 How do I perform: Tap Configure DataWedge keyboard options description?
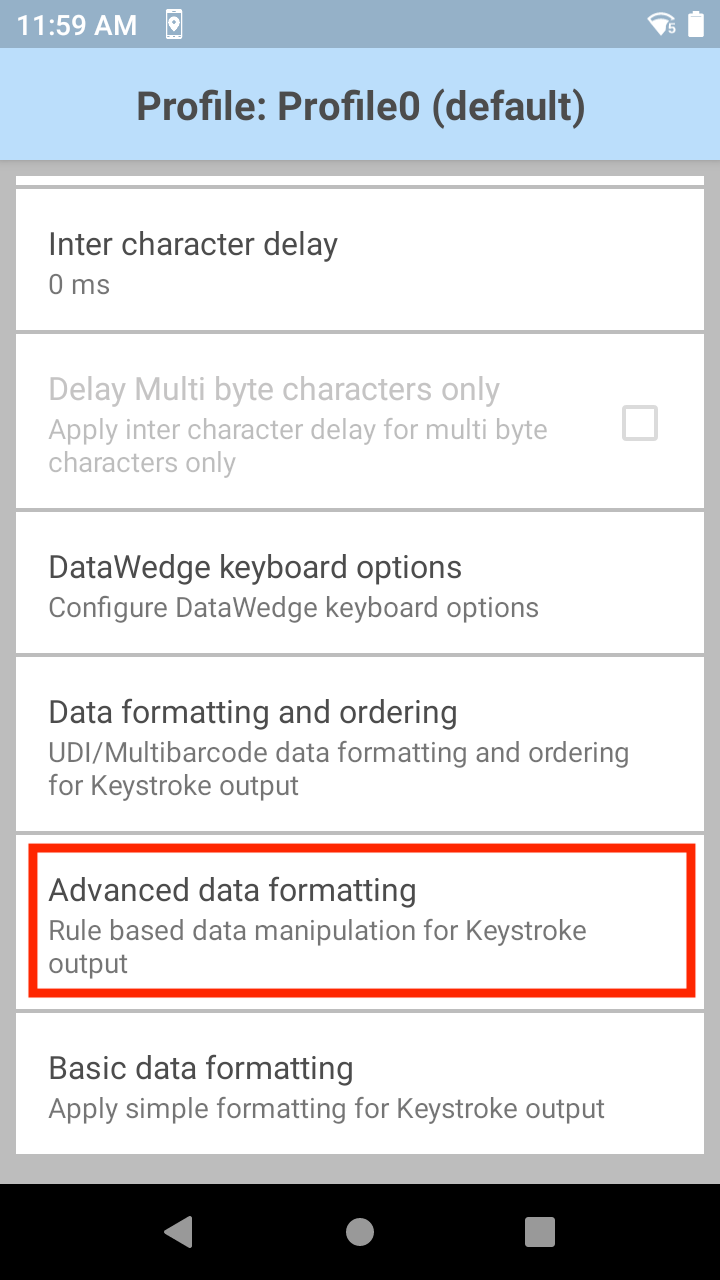pyautogui.click(x=293, y=608)
